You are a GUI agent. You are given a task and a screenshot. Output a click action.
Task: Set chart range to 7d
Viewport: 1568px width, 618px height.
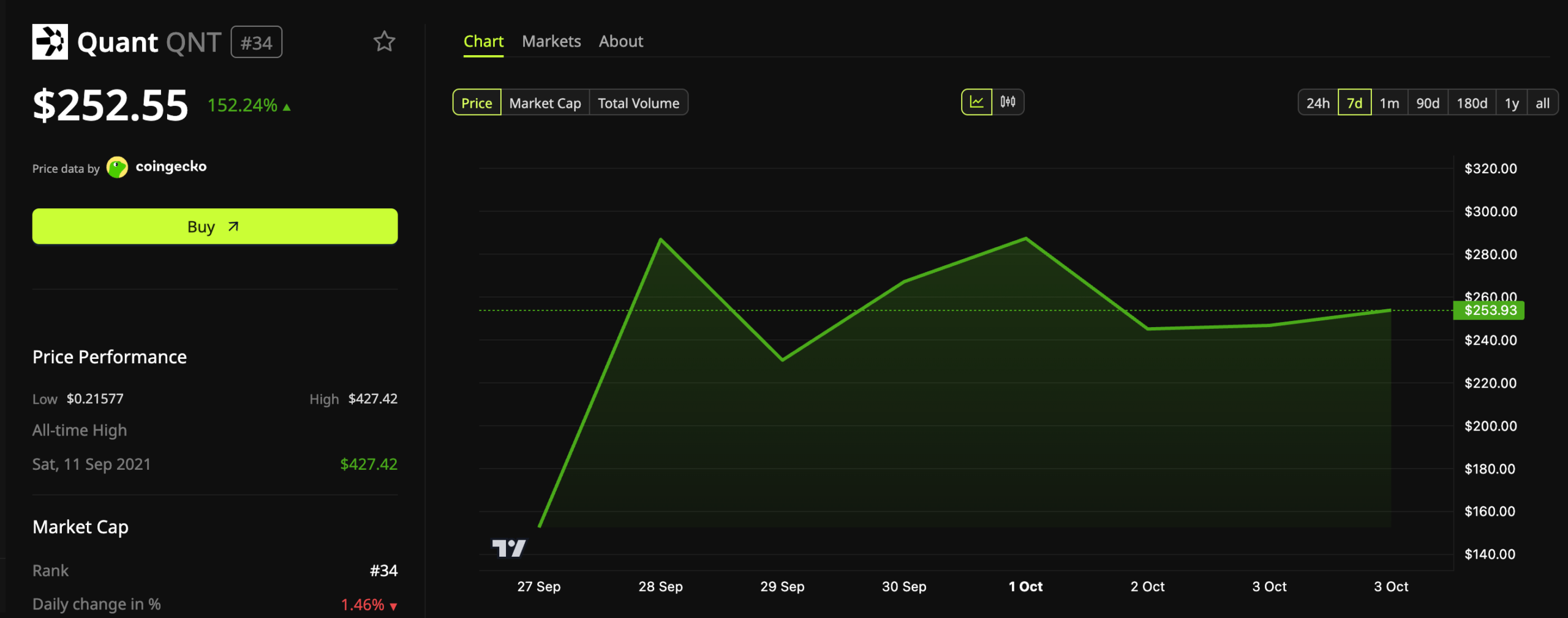coord(1354,103)
